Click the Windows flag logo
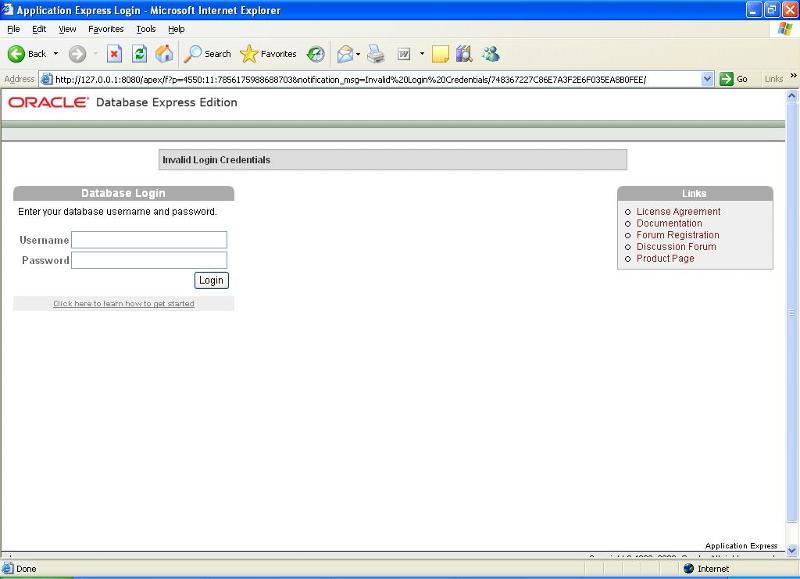800x579 pixels. pyautogui.click(x=785, y=29)
